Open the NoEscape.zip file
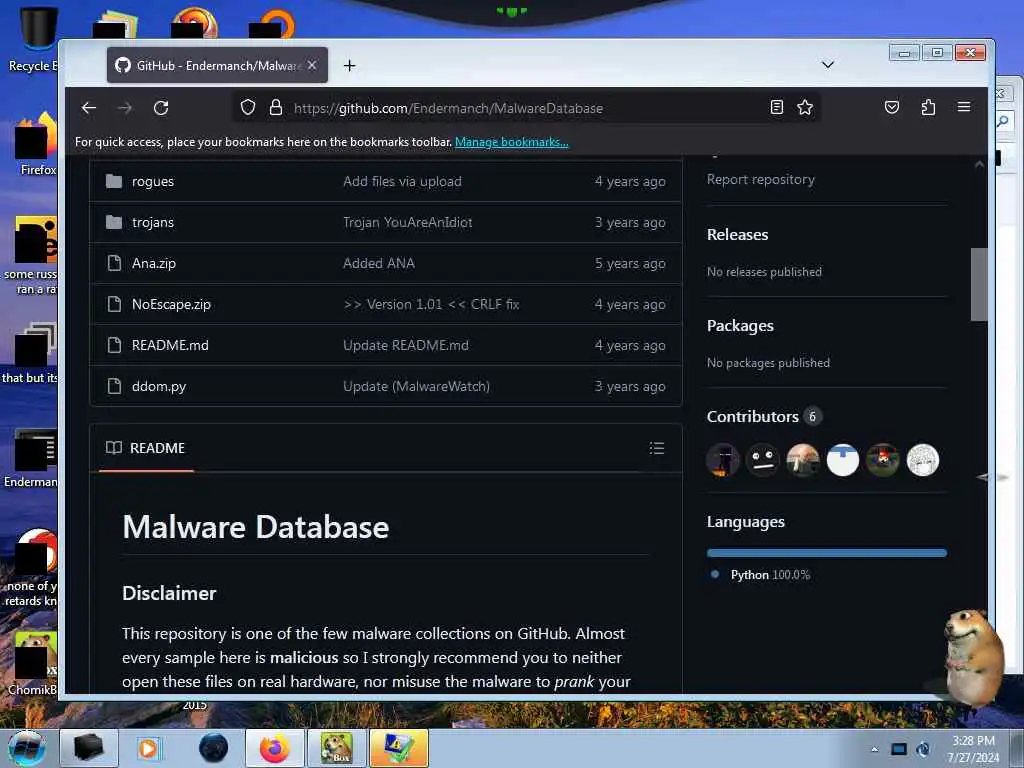Viewport: 1024px width, 768px height. pos(171,304)
